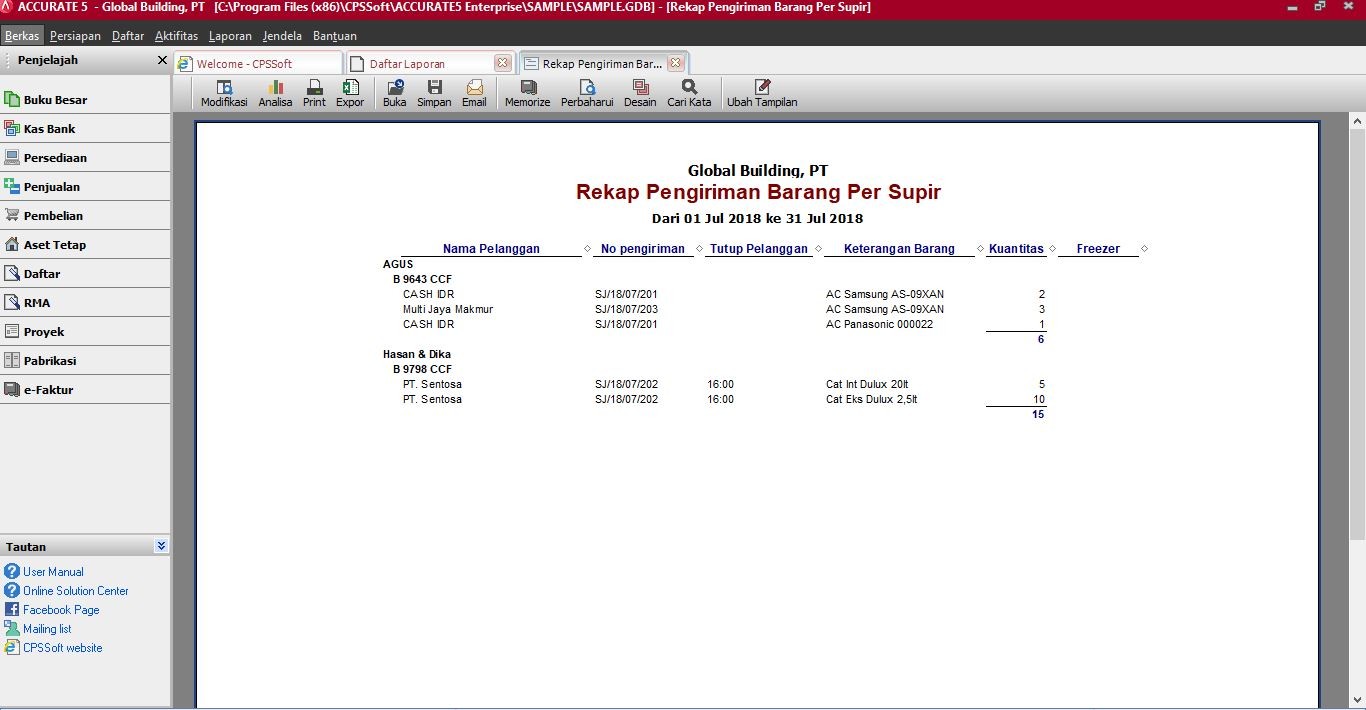Open the Penjualan module
1366x710 pixels.
51,187
